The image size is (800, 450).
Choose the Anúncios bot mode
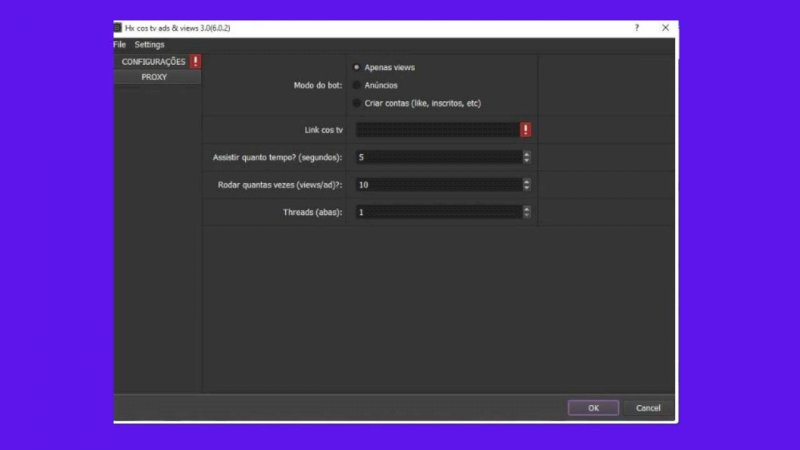click(x=357, y=85)
